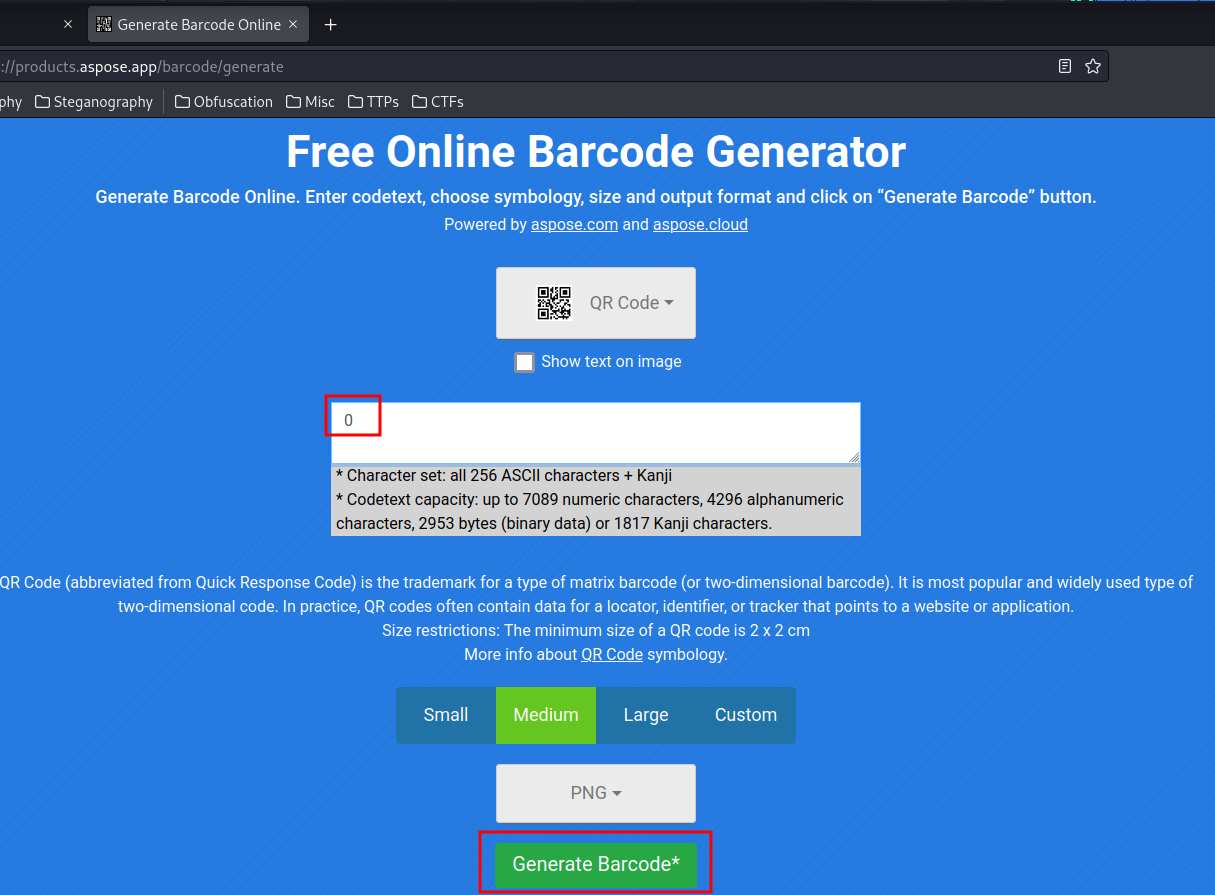Select the Large size option
The image size is (1215, 895).
click(x=646, y=715)
